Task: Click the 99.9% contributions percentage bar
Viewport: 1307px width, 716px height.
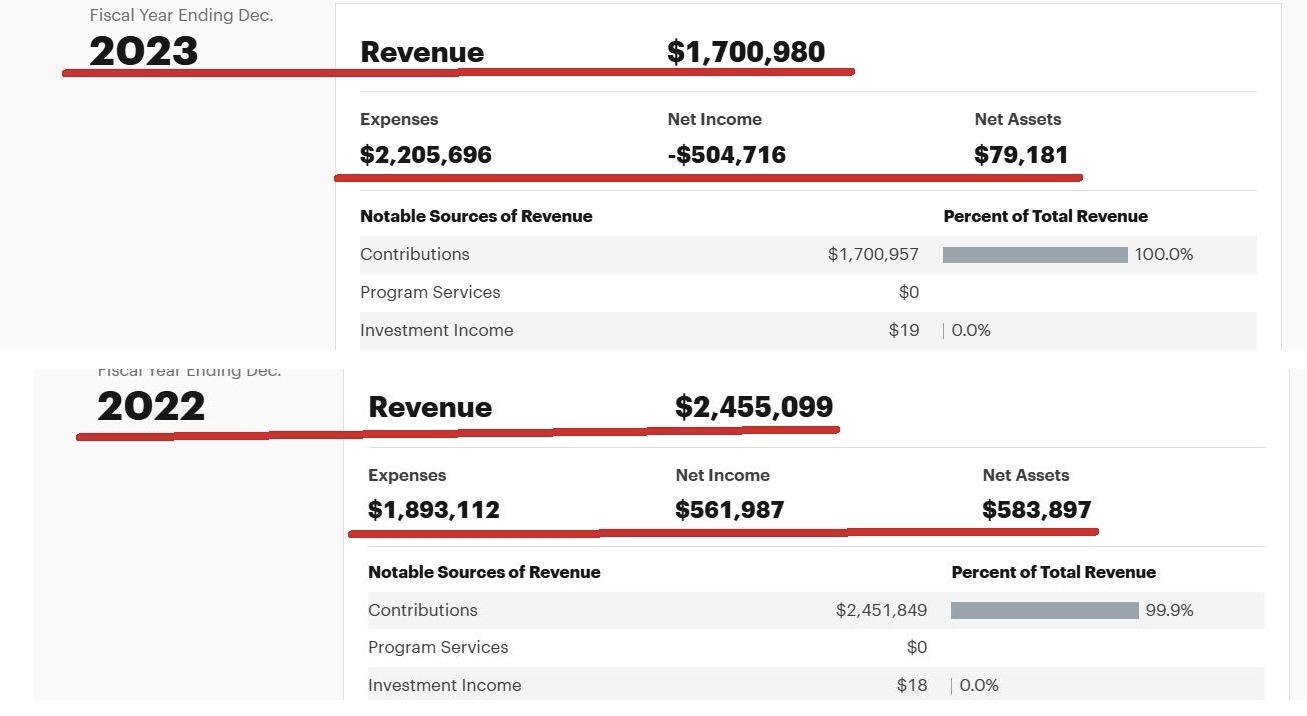Action: (x=1044, y=610)
